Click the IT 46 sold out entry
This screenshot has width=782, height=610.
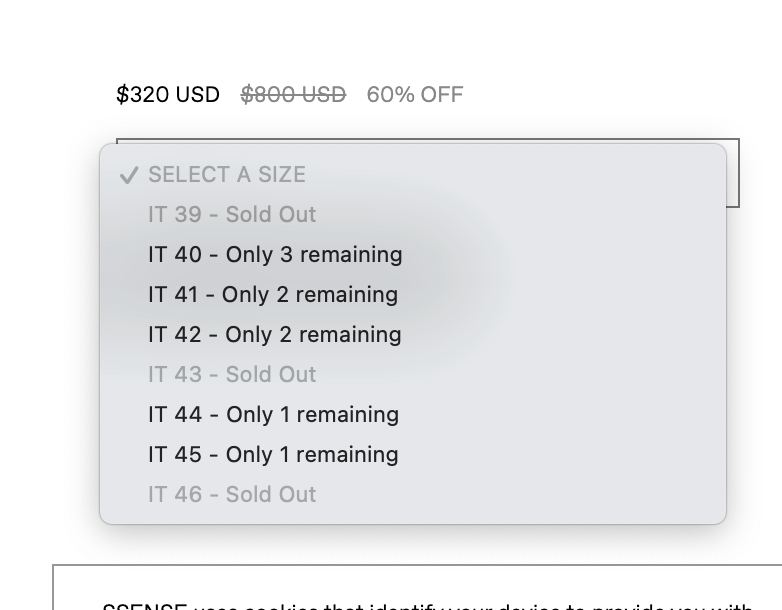coord(232,495)
